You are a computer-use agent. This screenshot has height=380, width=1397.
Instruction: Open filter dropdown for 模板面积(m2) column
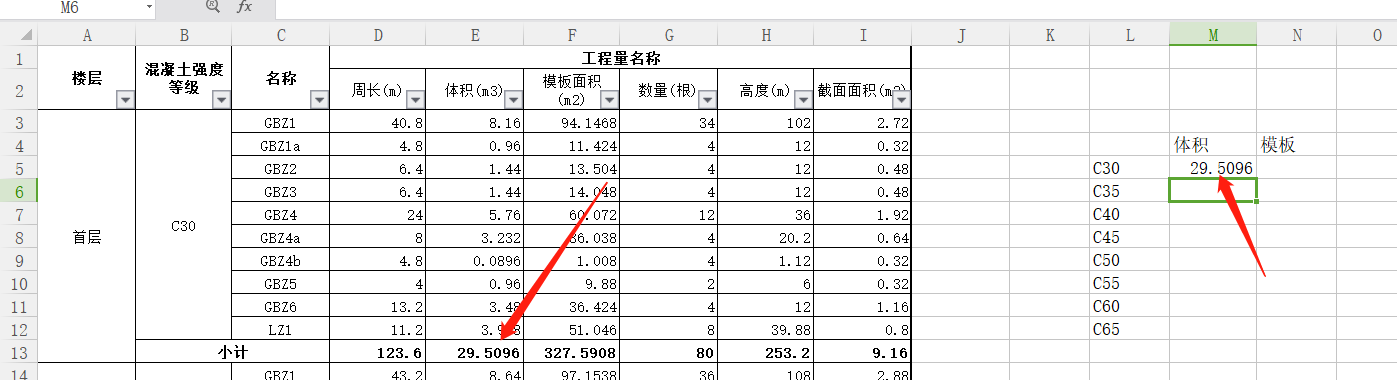tap(610, 100)
